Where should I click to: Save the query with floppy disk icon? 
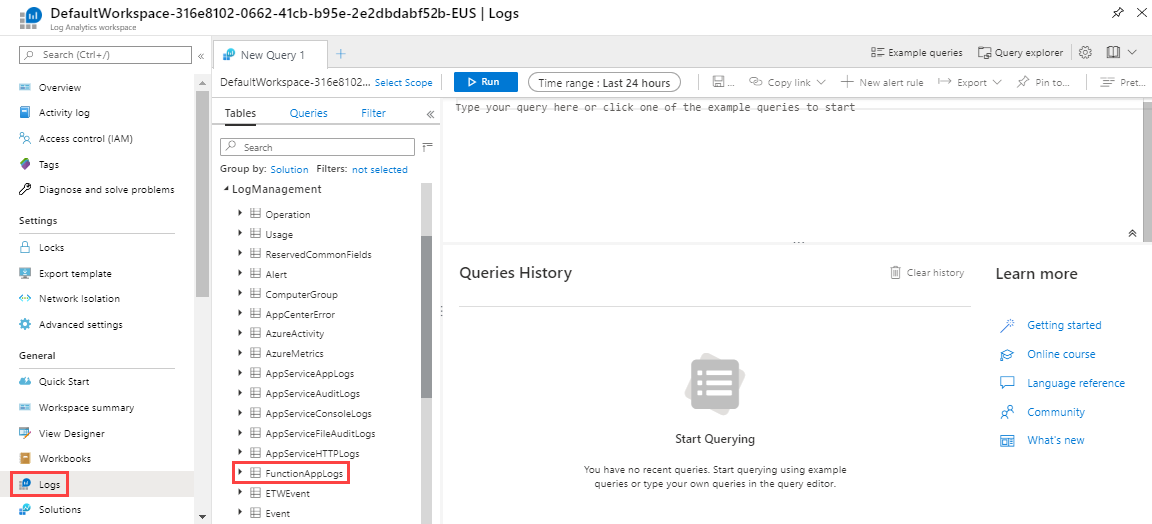(719, 82)
